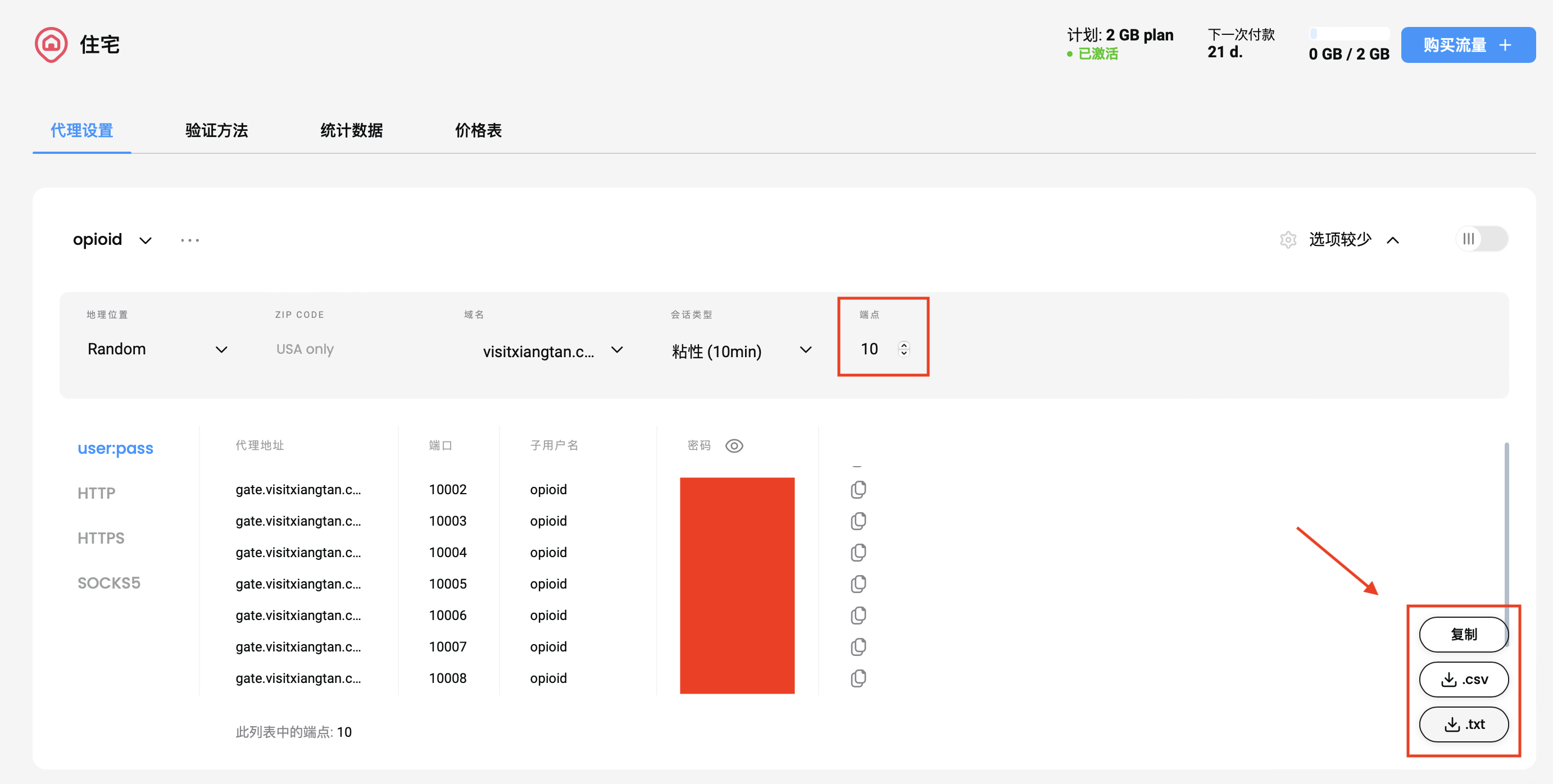Copy the proxy row with port 10005

[x=858, y=584]
